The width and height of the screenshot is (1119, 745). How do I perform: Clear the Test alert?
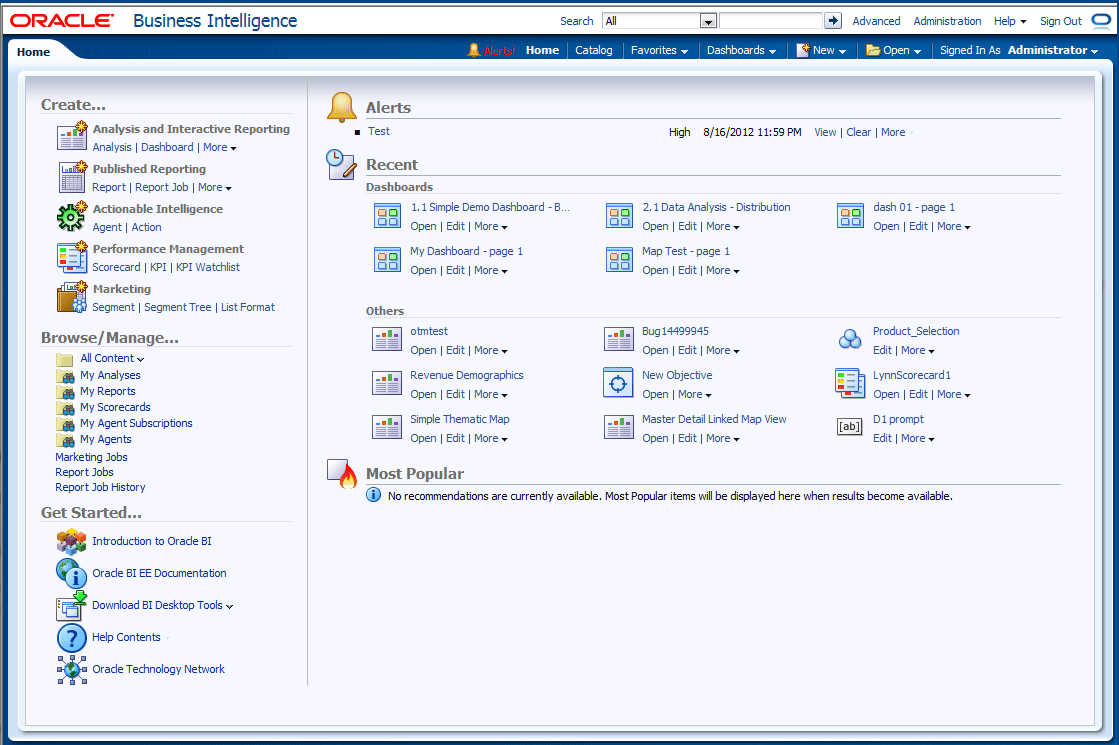858,132
